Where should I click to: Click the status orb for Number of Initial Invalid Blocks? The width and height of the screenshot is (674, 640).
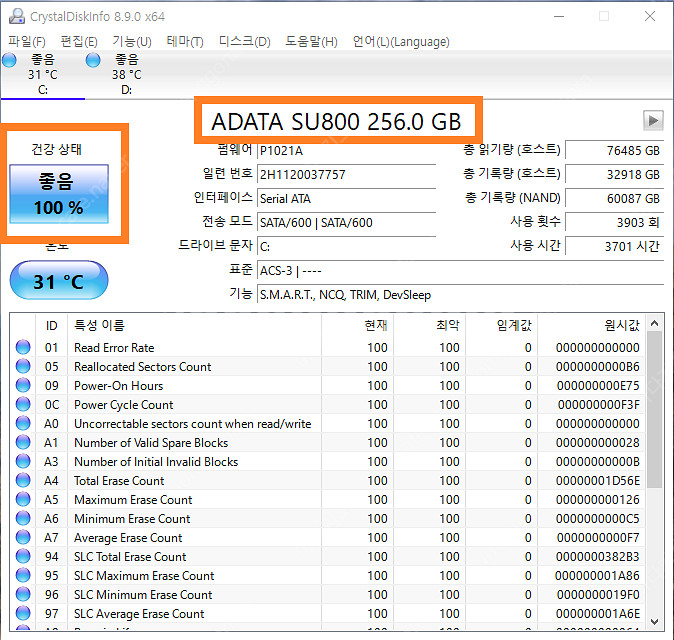[23, 461]
